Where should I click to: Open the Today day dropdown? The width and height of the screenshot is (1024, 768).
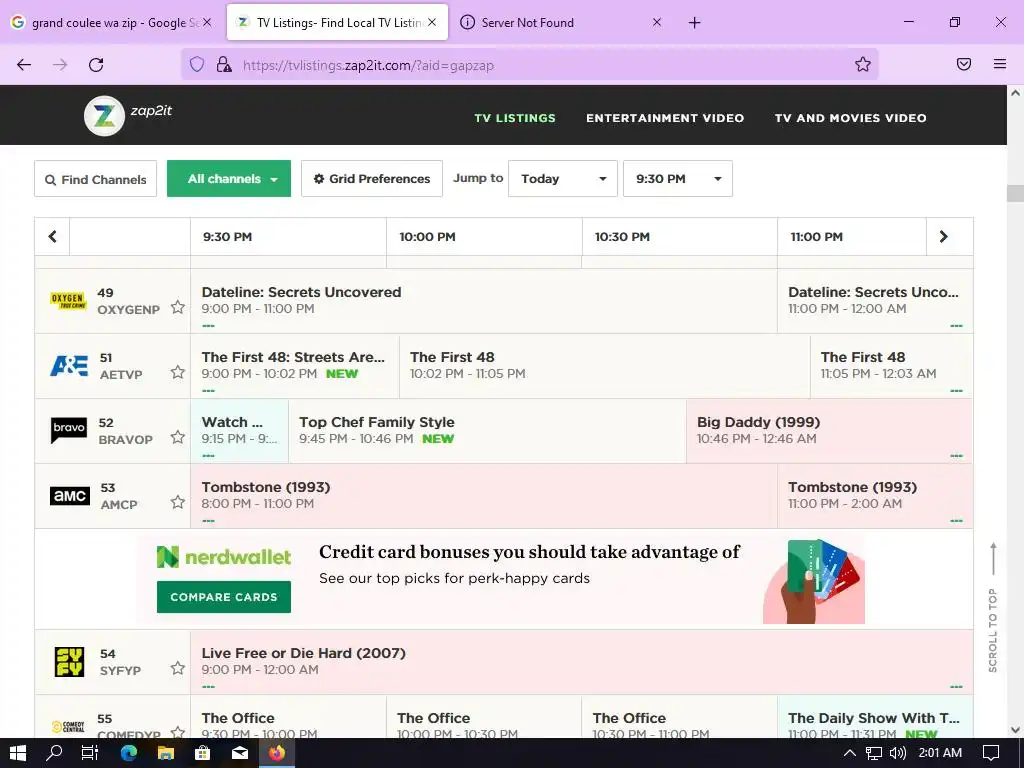563,178
